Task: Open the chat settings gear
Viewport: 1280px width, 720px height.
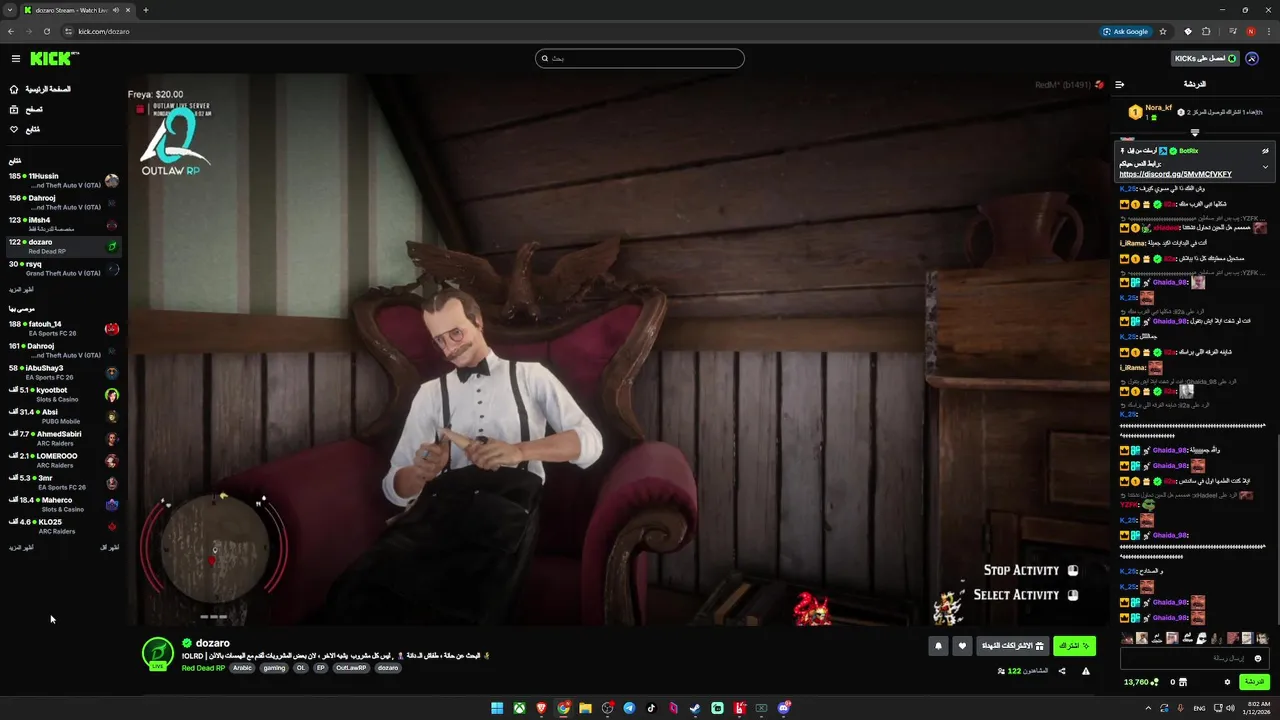Action: tap(1227, 682)
